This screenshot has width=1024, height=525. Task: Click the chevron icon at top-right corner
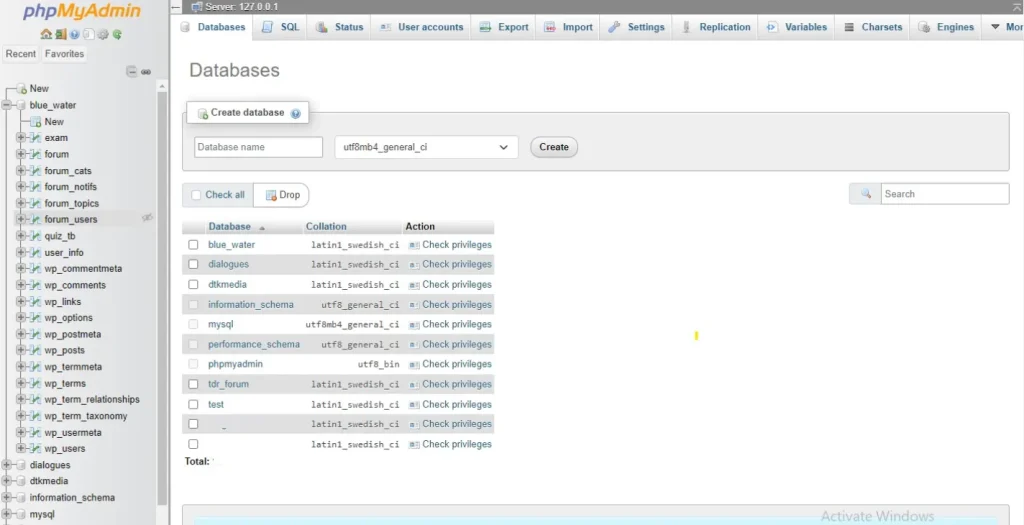coord(1016,6)
